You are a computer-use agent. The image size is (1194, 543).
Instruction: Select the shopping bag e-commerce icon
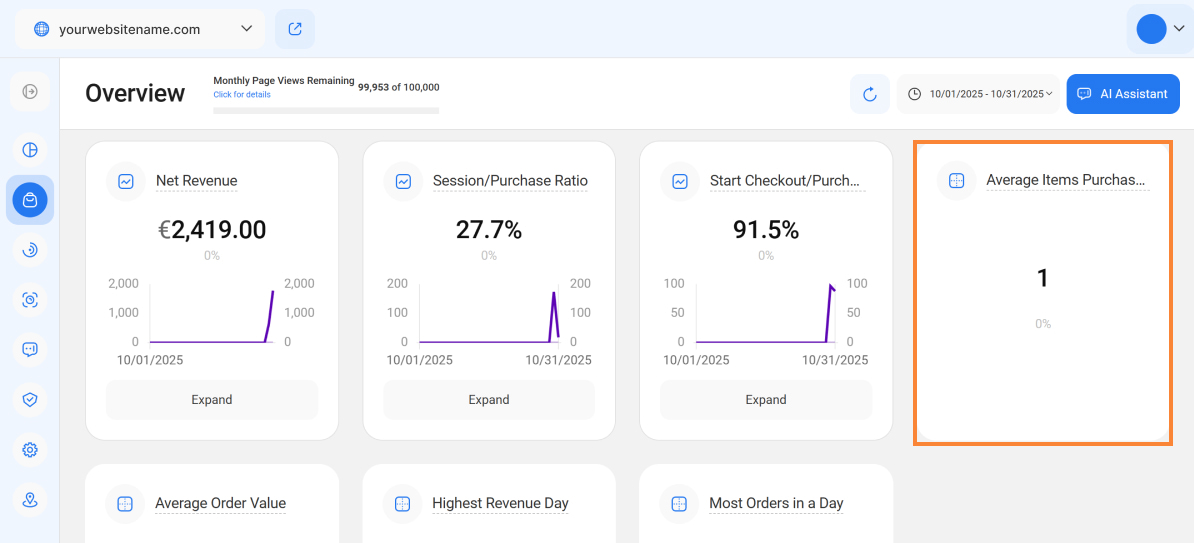(30, 200)
